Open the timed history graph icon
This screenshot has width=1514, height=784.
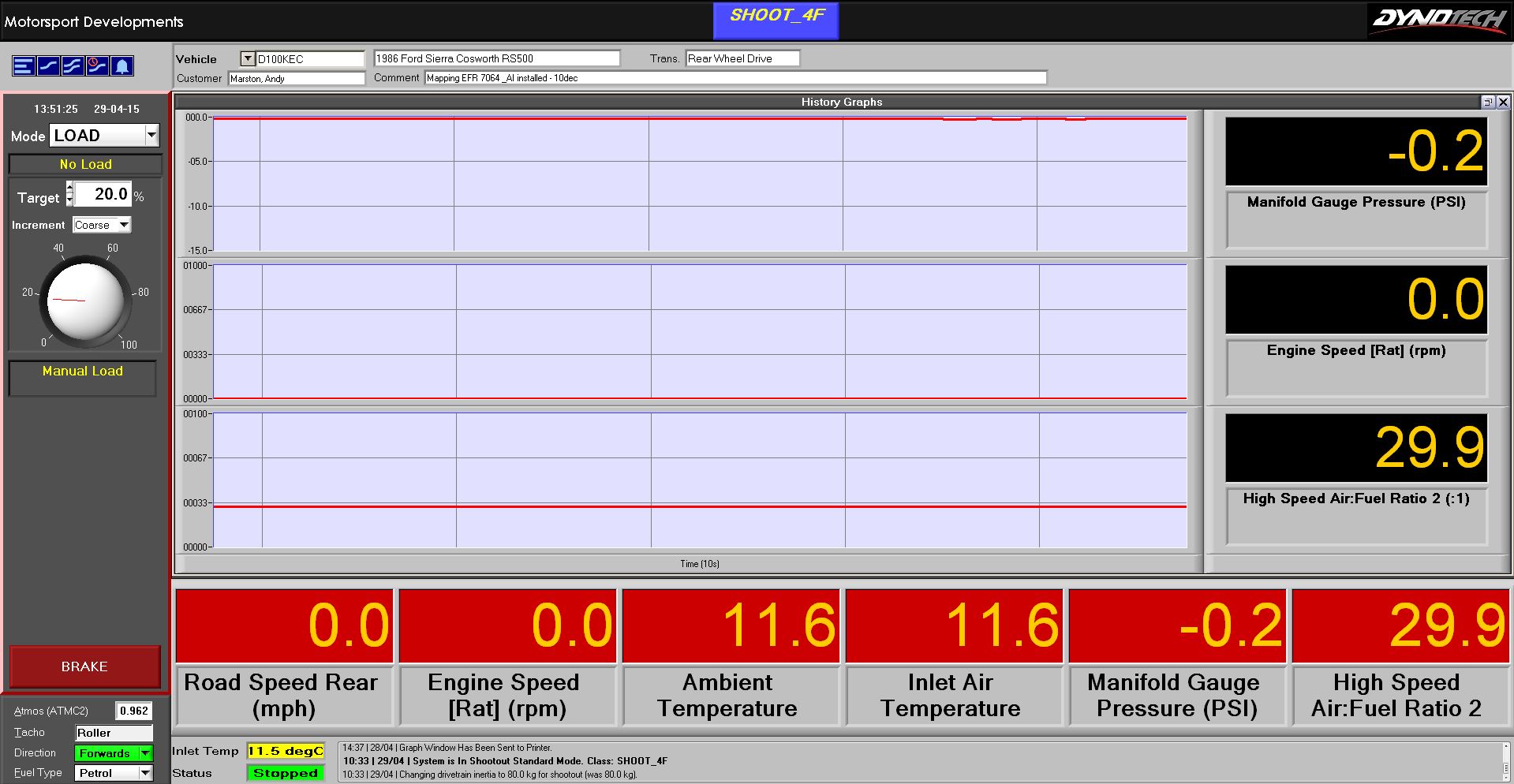pos(97,66)
